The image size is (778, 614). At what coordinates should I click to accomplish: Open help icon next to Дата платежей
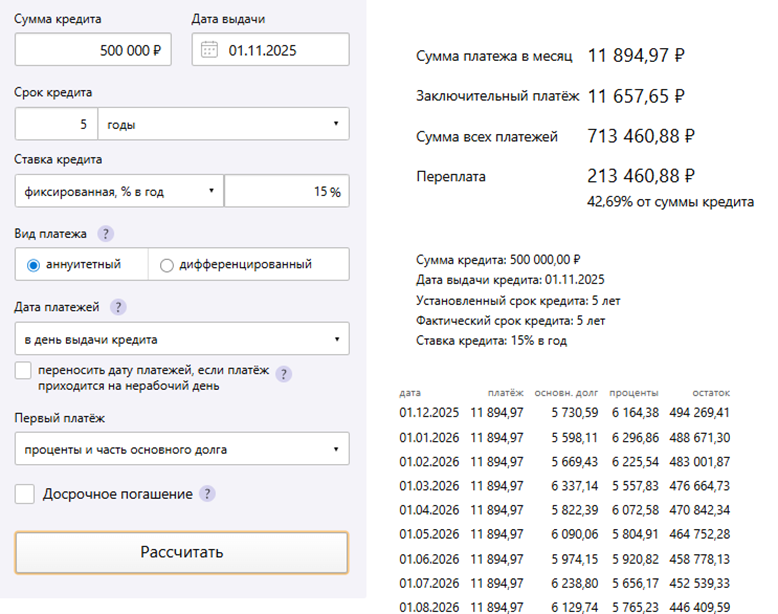119,307
